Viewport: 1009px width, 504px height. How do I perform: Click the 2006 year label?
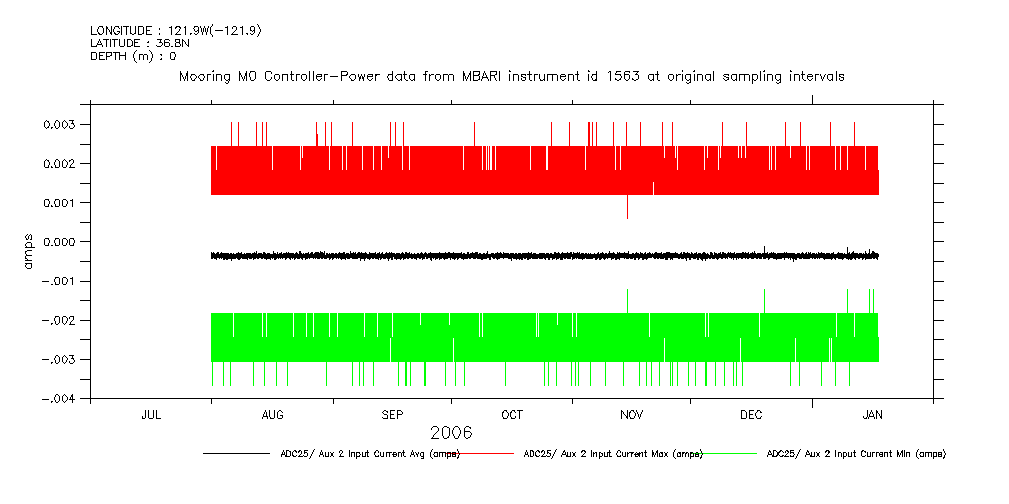point(451,433)
